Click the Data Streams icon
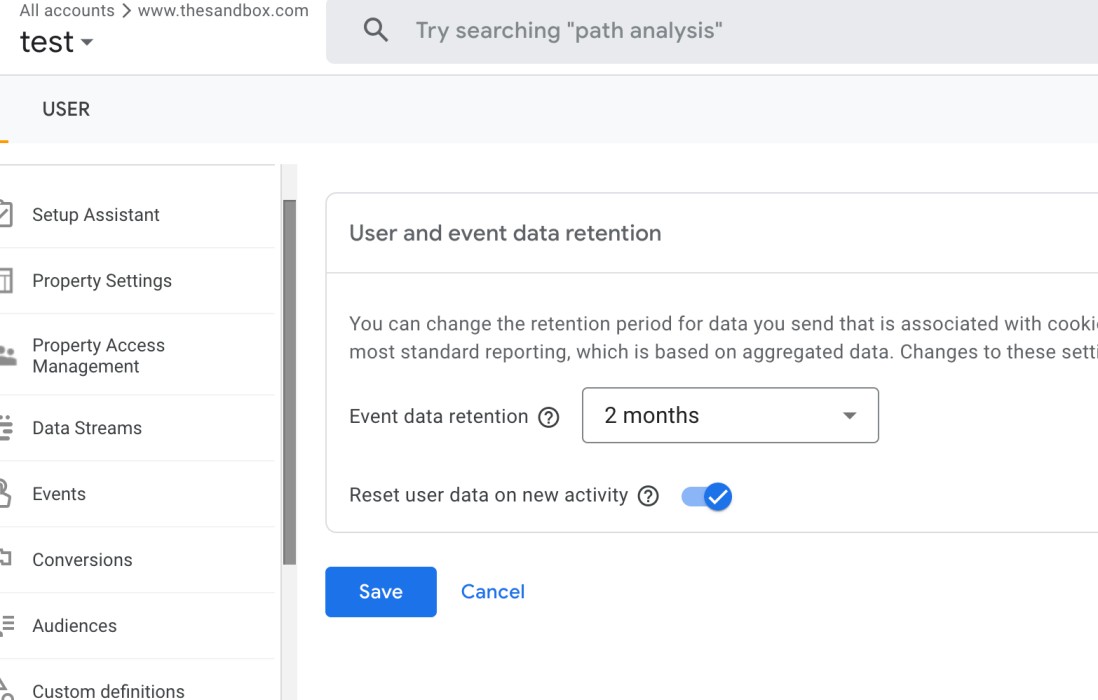 6,428
